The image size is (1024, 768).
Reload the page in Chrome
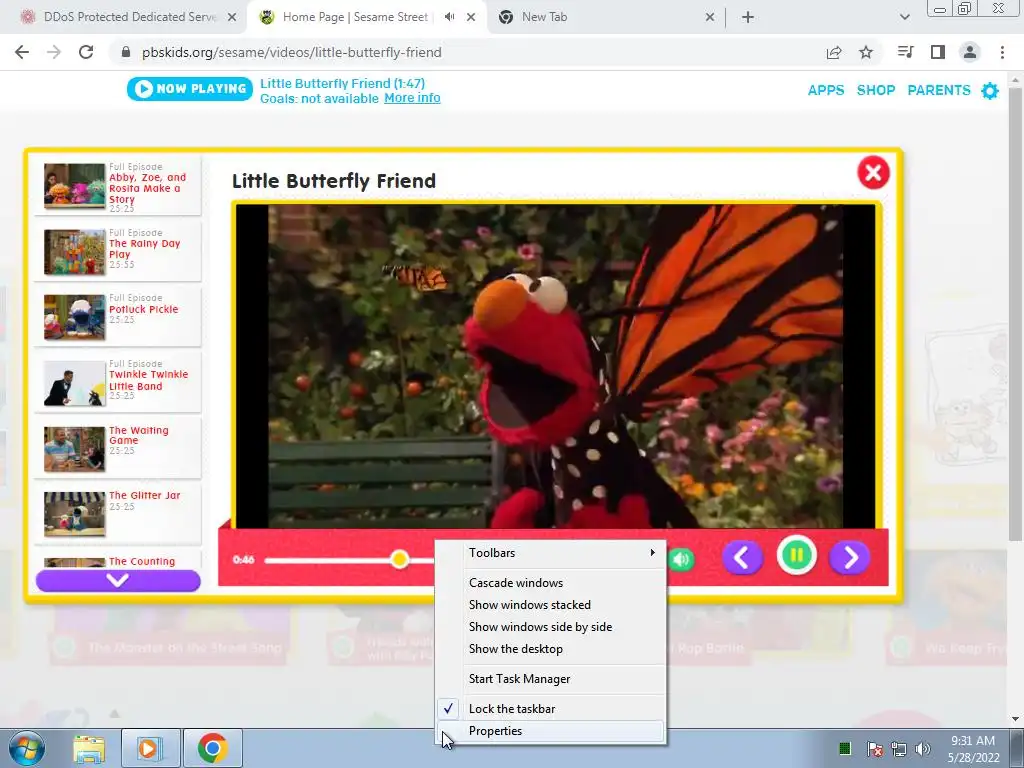click(86, 52)
